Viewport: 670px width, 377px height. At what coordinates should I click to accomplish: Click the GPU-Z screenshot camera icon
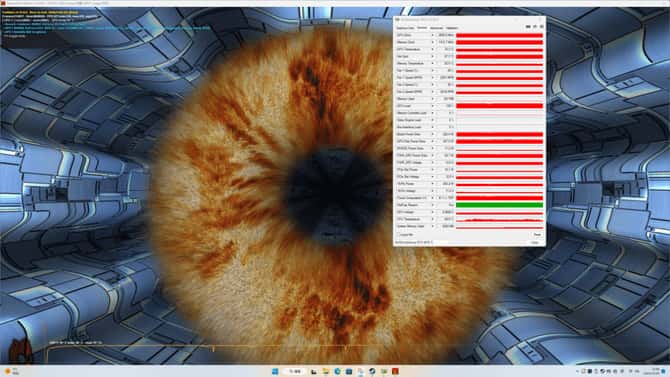coord(528,27)
